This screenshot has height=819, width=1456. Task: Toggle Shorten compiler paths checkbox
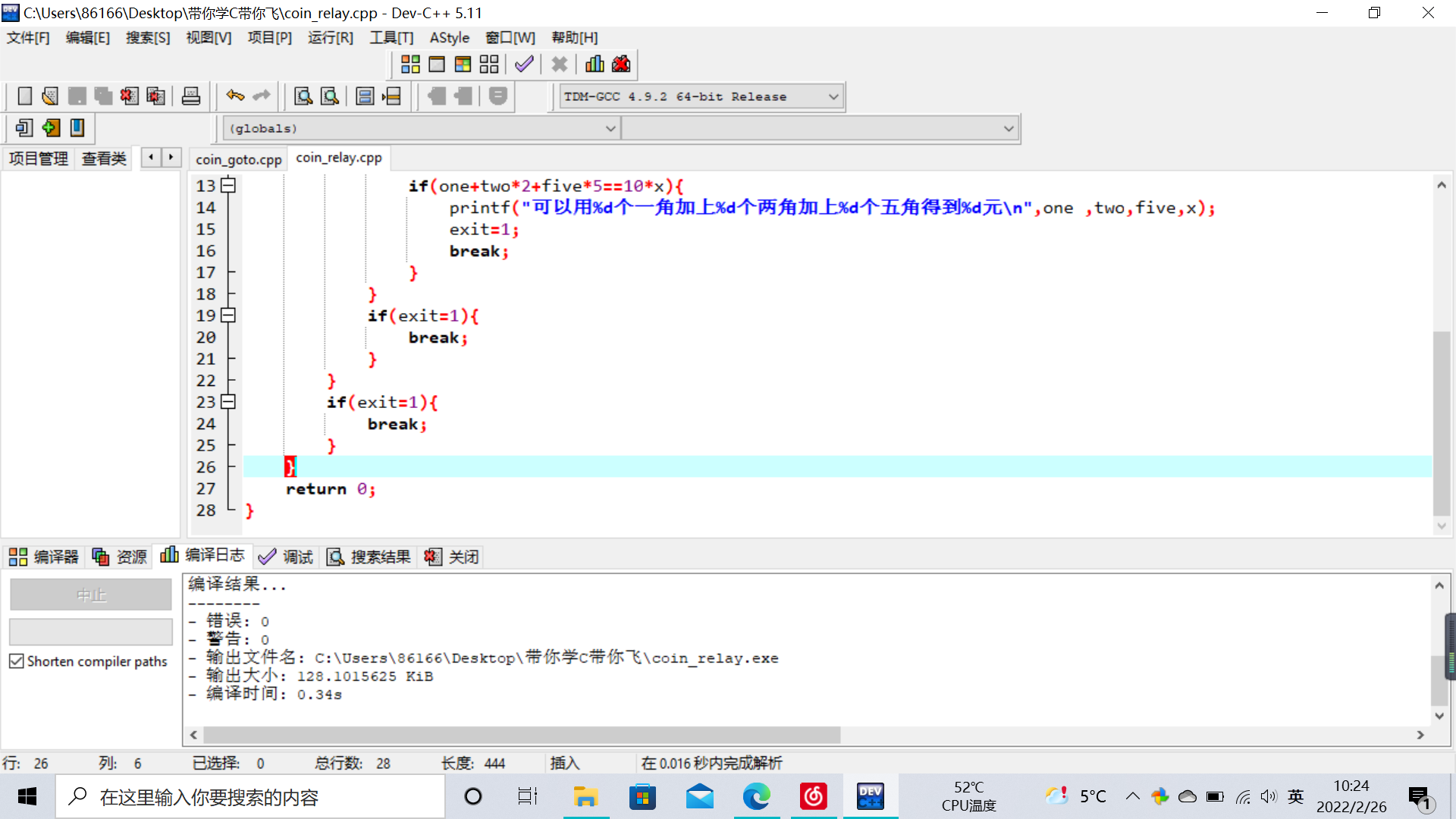17,661
